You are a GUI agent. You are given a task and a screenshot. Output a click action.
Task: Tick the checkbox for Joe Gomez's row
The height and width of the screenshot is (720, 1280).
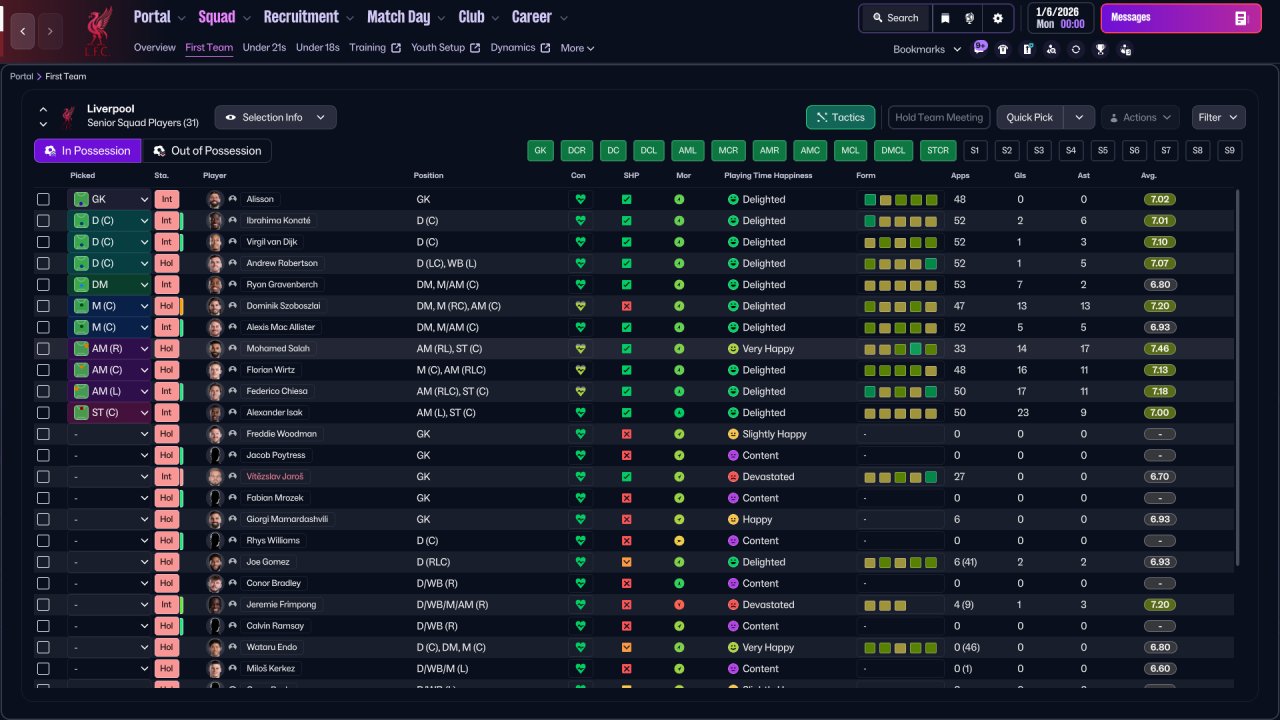click(43, 562)
